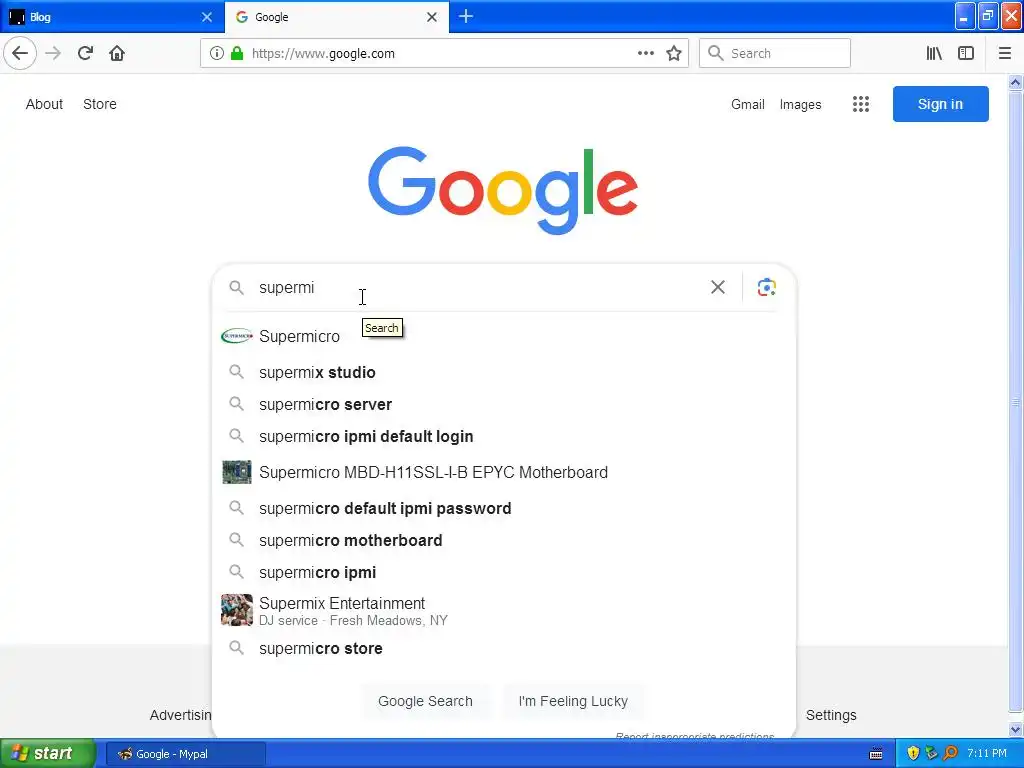The width and height of the screenshot is (1024, 768).
Task: Click I'm Feeling Lucky button
Action: (573, 701)
